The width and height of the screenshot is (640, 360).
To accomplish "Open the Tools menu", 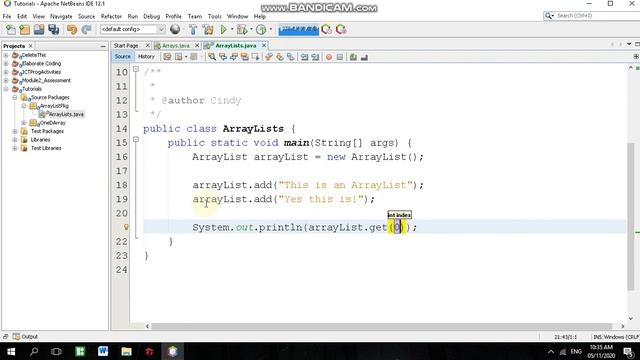I will click(214, 16).
